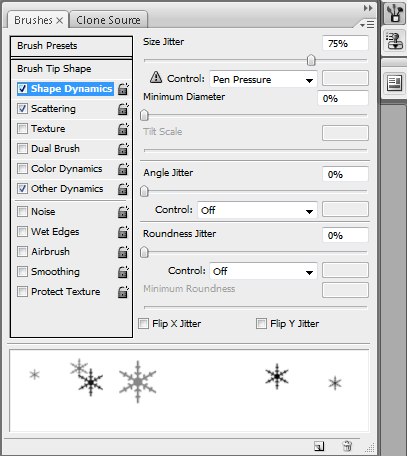This screenshot has height=456, width=407.
Task: Click the lock icon beside Protect Texture
Action: click(x=123, y=292)
